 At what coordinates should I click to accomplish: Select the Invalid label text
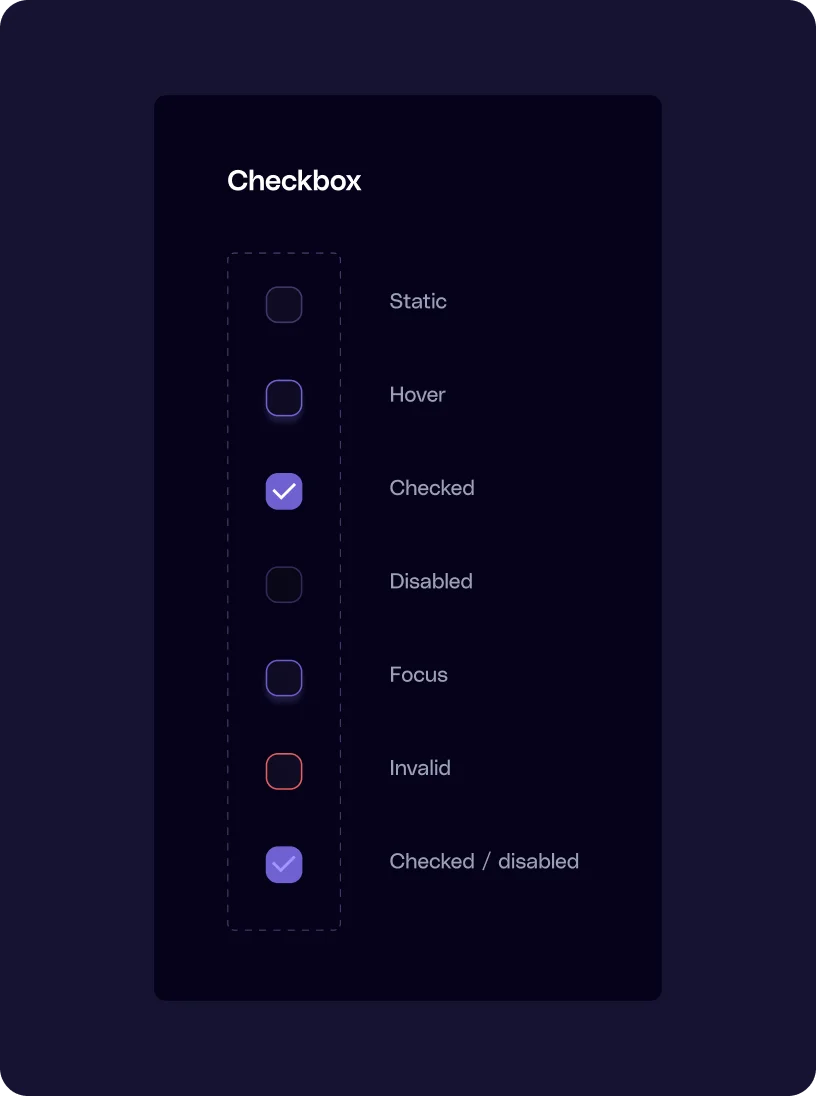coord(420,768)
